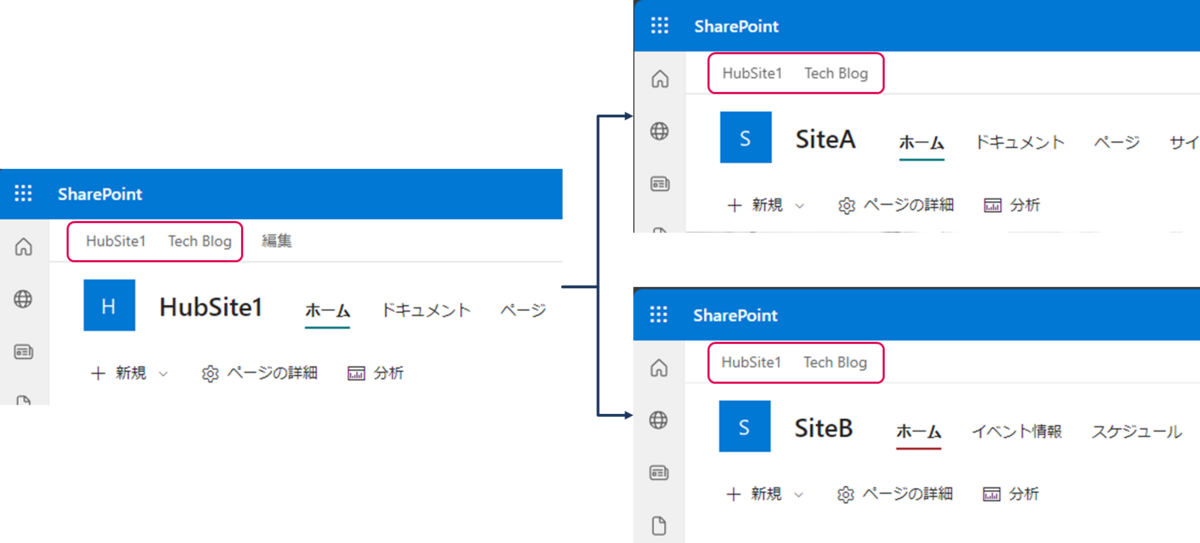
Task: Open 分析 in HubSite1 window
Action: pos(376,373)
